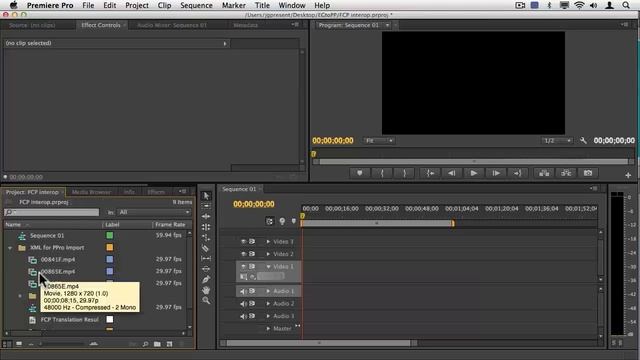This screenshot has height=360, width=640.
Task: Mute the Audio 1 track speaker
Action: (243, 291)
